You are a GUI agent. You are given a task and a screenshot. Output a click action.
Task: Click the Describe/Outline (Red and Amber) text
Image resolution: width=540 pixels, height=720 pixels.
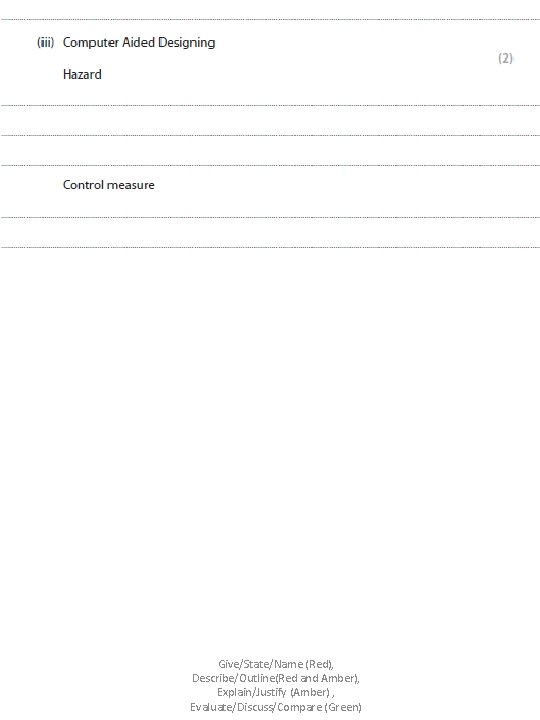click(x=276, y=678)
